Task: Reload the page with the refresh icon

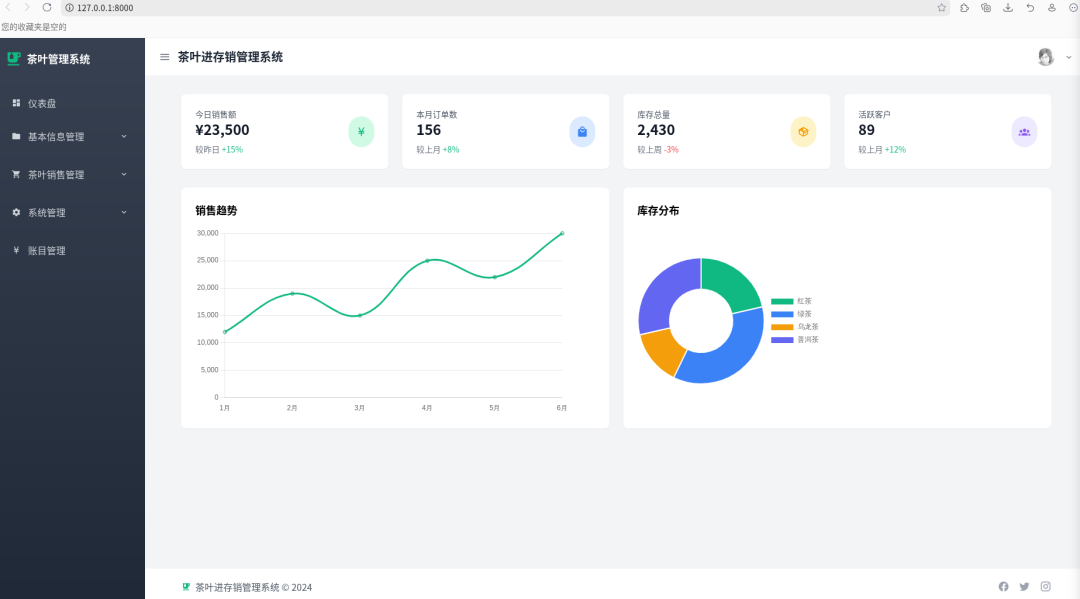Action: pyautogui.click(x=47, y=8)
